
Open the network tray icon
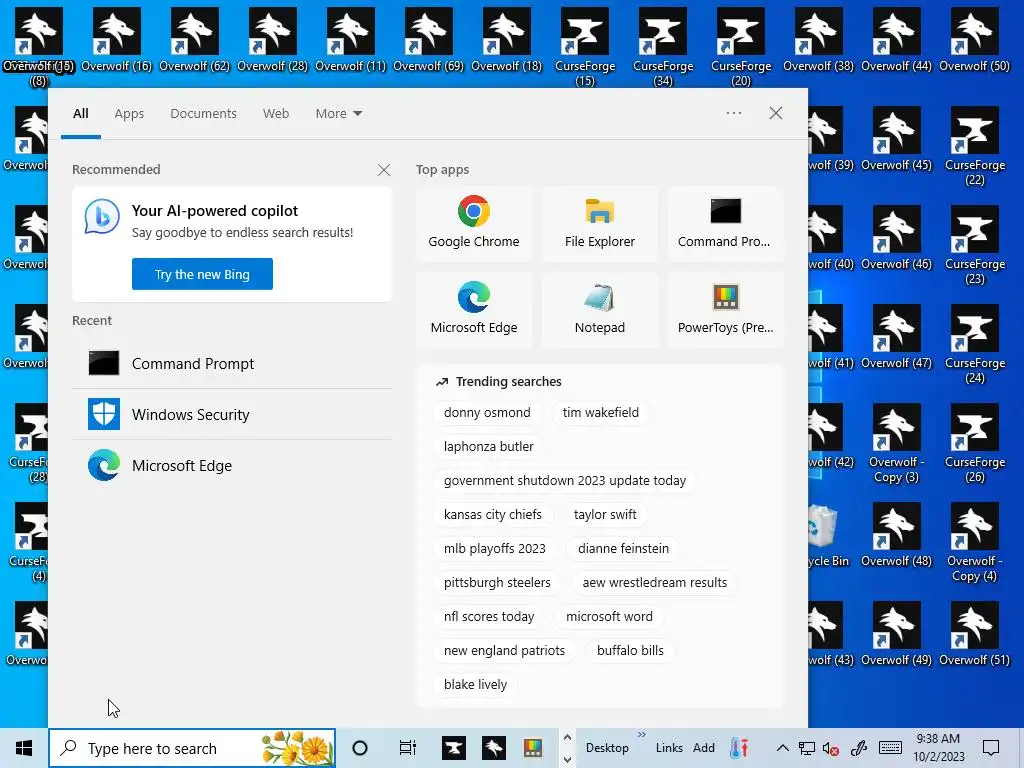807,748
